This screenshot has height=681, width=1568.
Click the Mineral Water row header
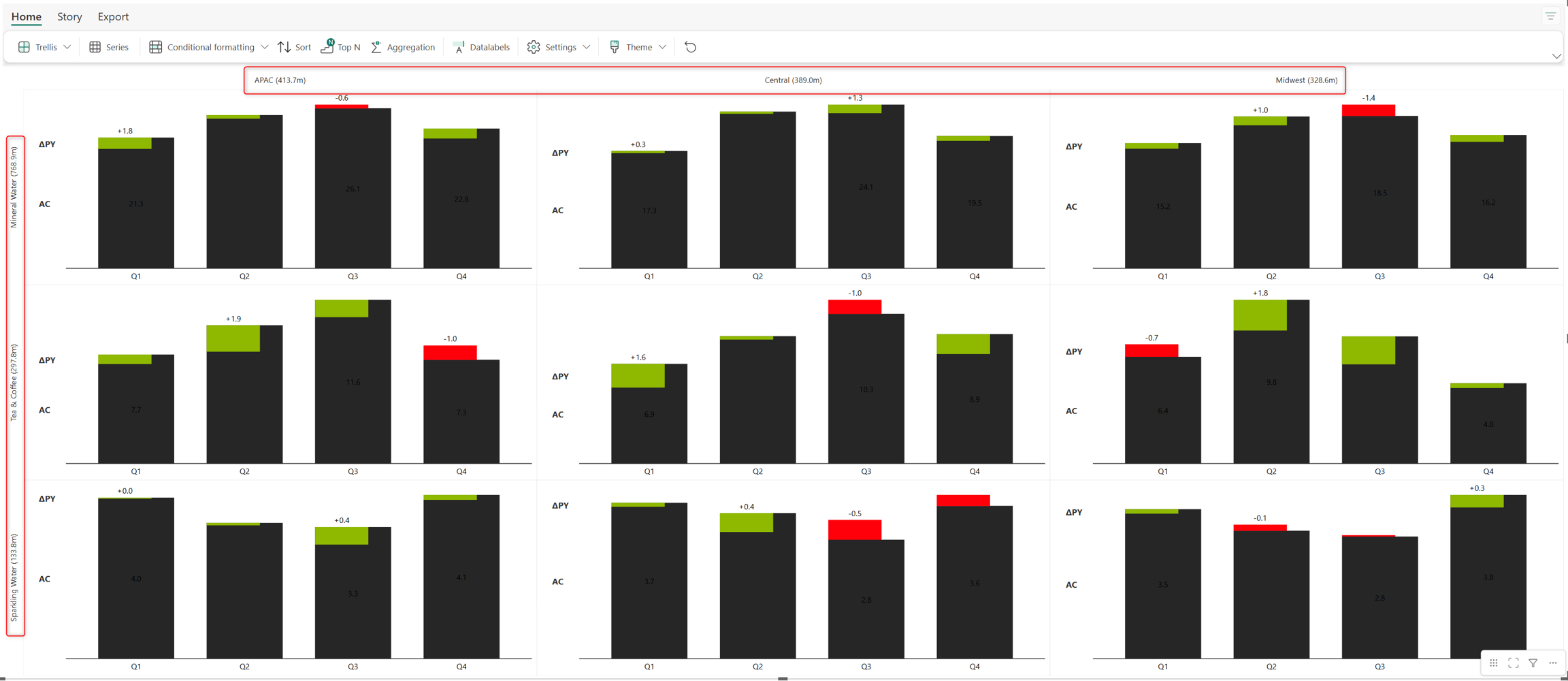14,187
